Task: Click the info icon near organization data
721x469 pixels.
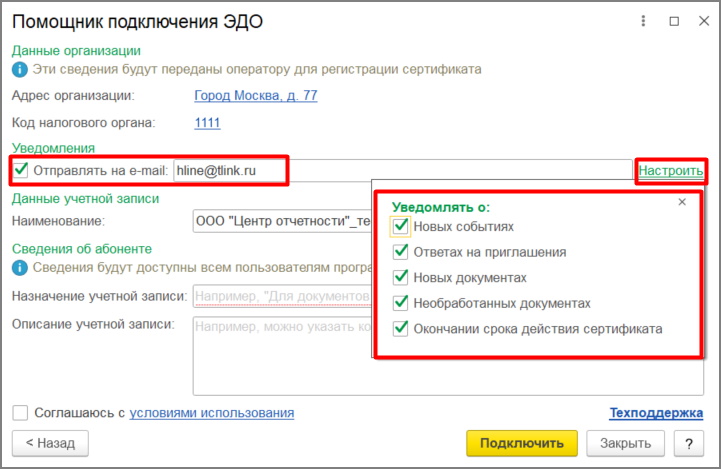Action: (20, 70)
